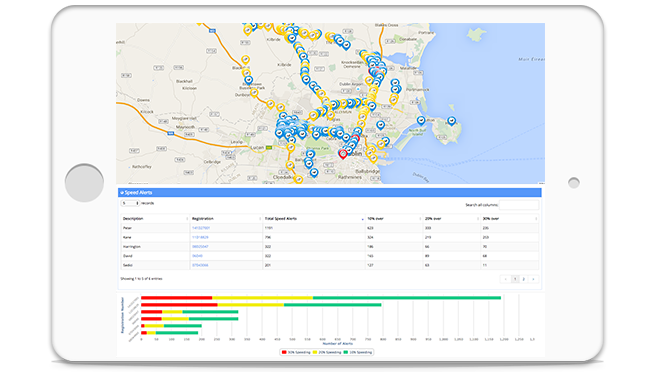Open the registration link in Kane's row
This screenshot has width=654, height=372.
point(200,237)
